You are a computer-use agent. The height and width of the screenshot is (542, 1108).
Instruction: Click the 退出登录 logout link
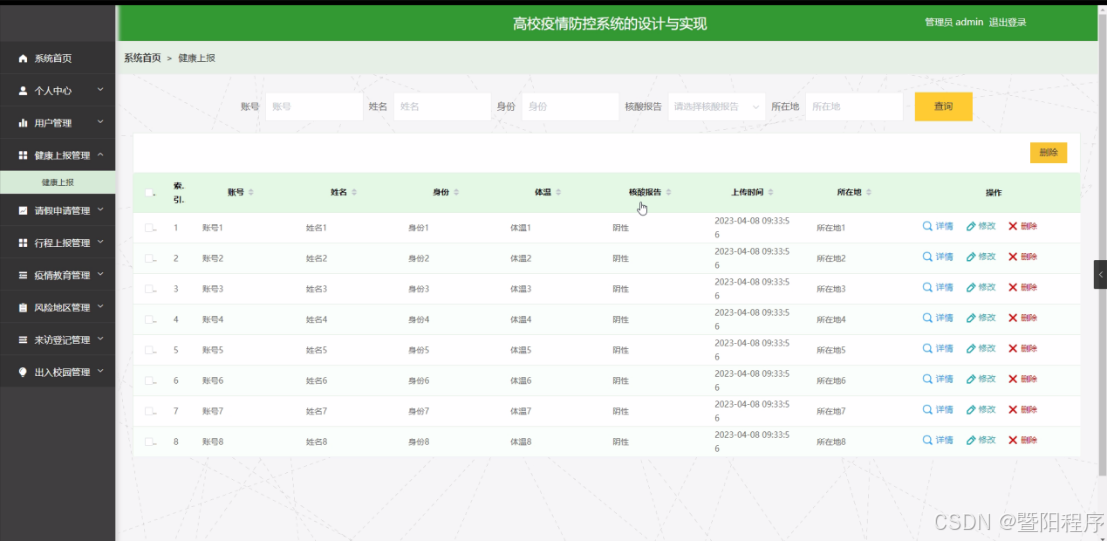coord(1008,23)
